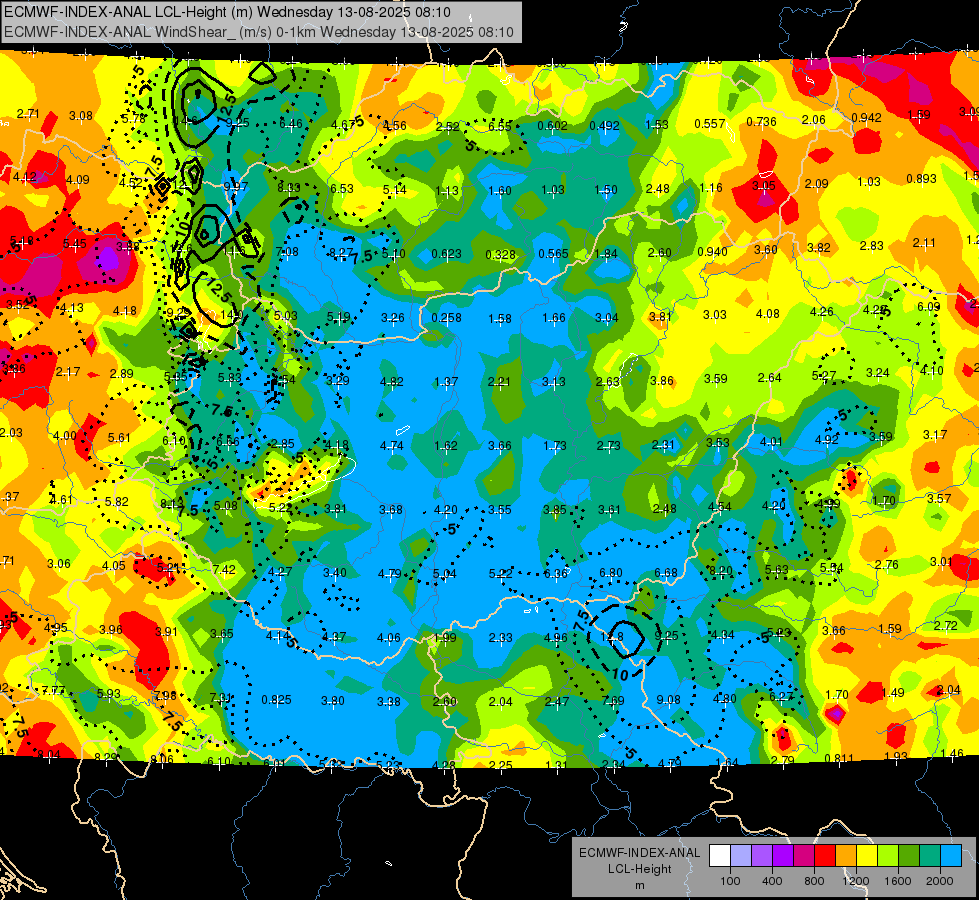Click the wind shear value 5.93

pyautogui.click(x=109, y=693)
